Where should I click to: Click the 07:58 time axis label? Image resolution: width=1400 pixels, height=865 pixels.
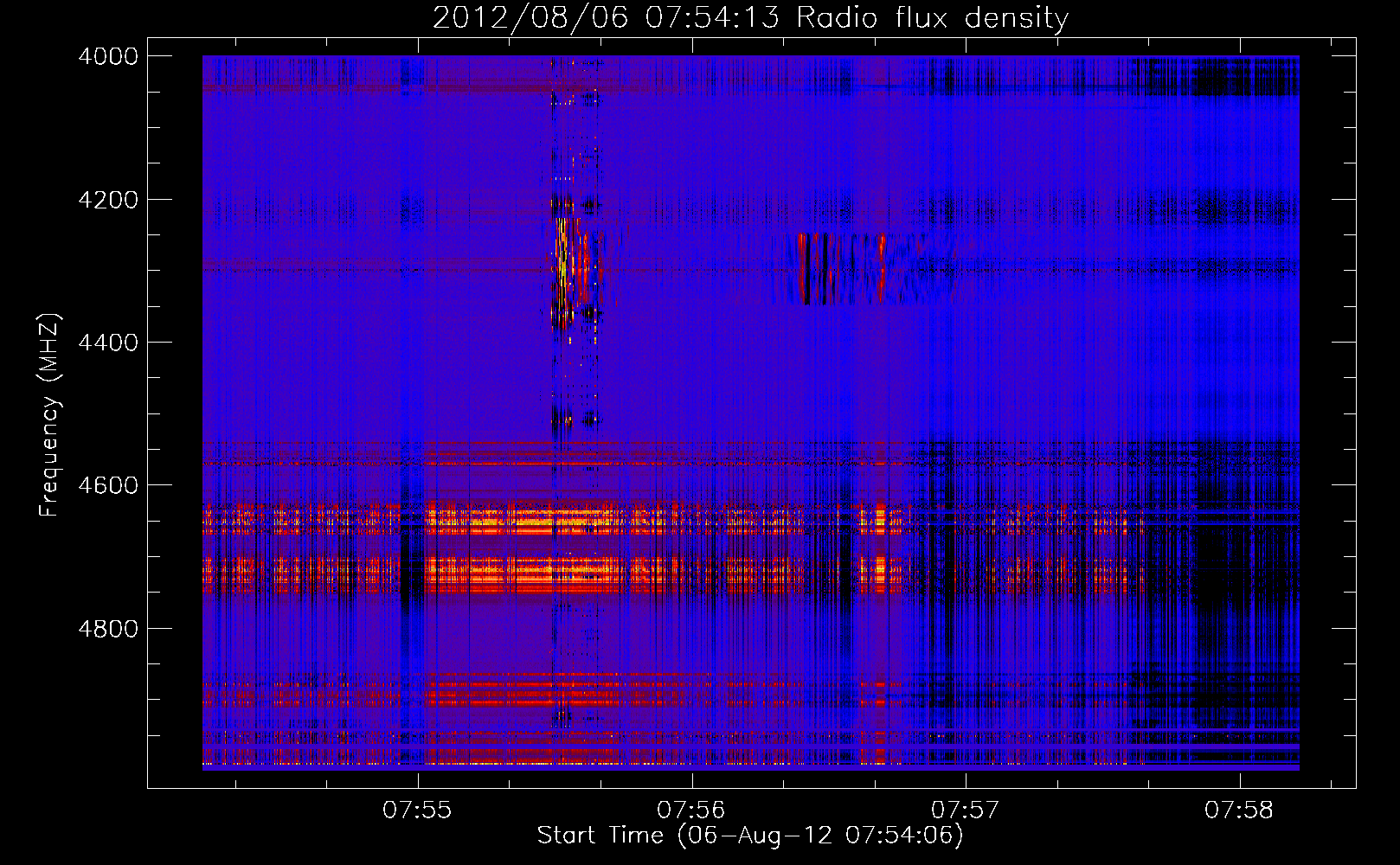click(1239, 811)
